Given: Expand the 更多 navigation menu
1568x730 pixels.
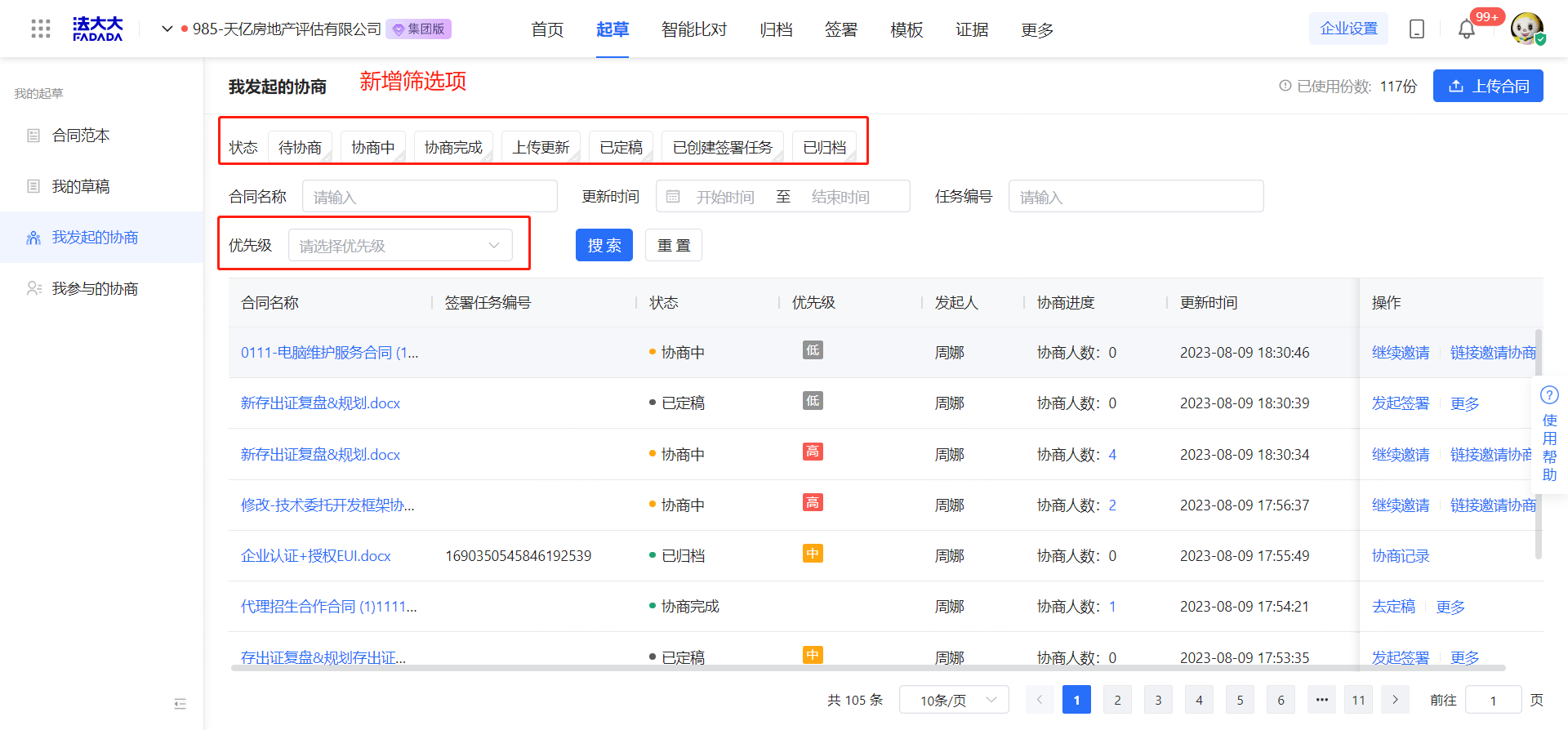Looking at the screenshot, I should point(1037,29).
